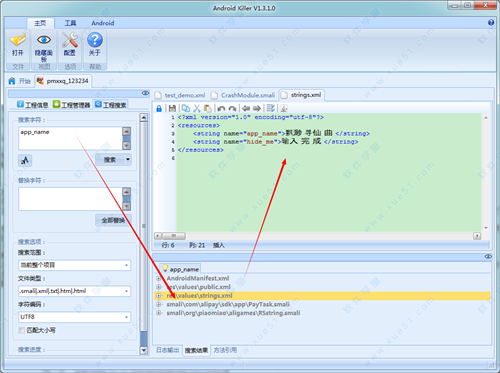Click the Open file icon in ribbon
Viewport: 500px width, 373px height.
click(18, 40)
